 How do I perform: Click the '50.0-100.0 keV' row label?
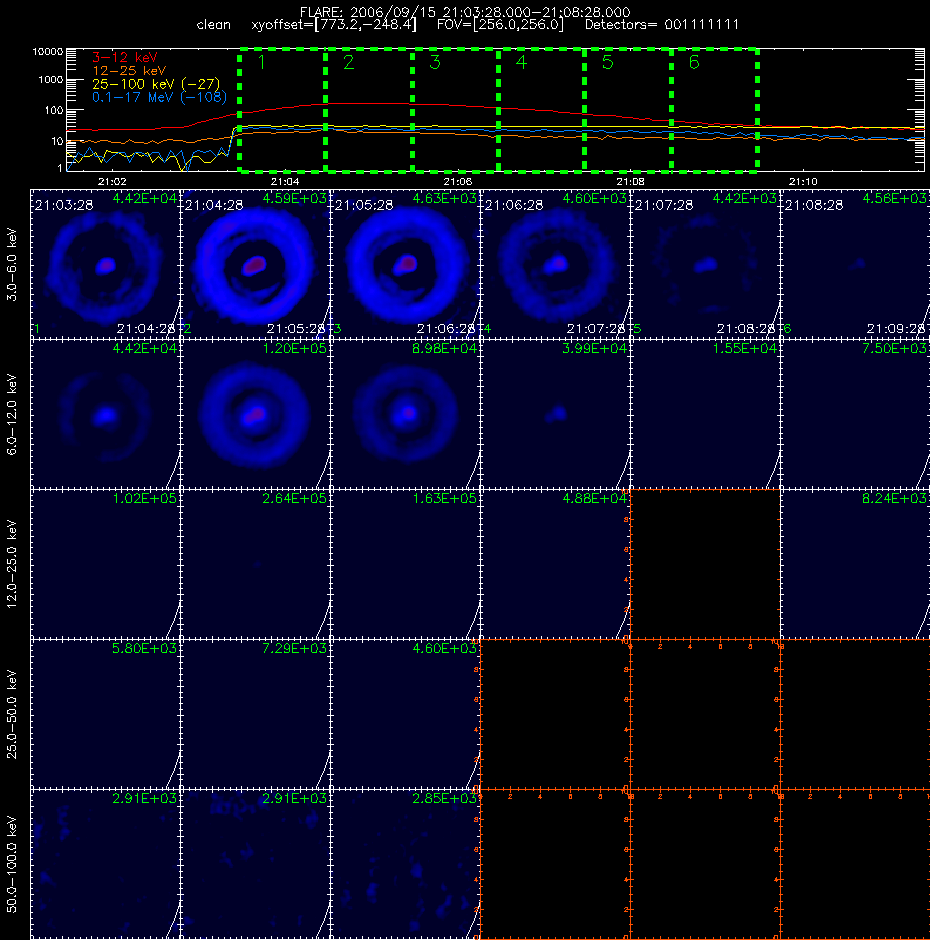(x=13, y=864)
